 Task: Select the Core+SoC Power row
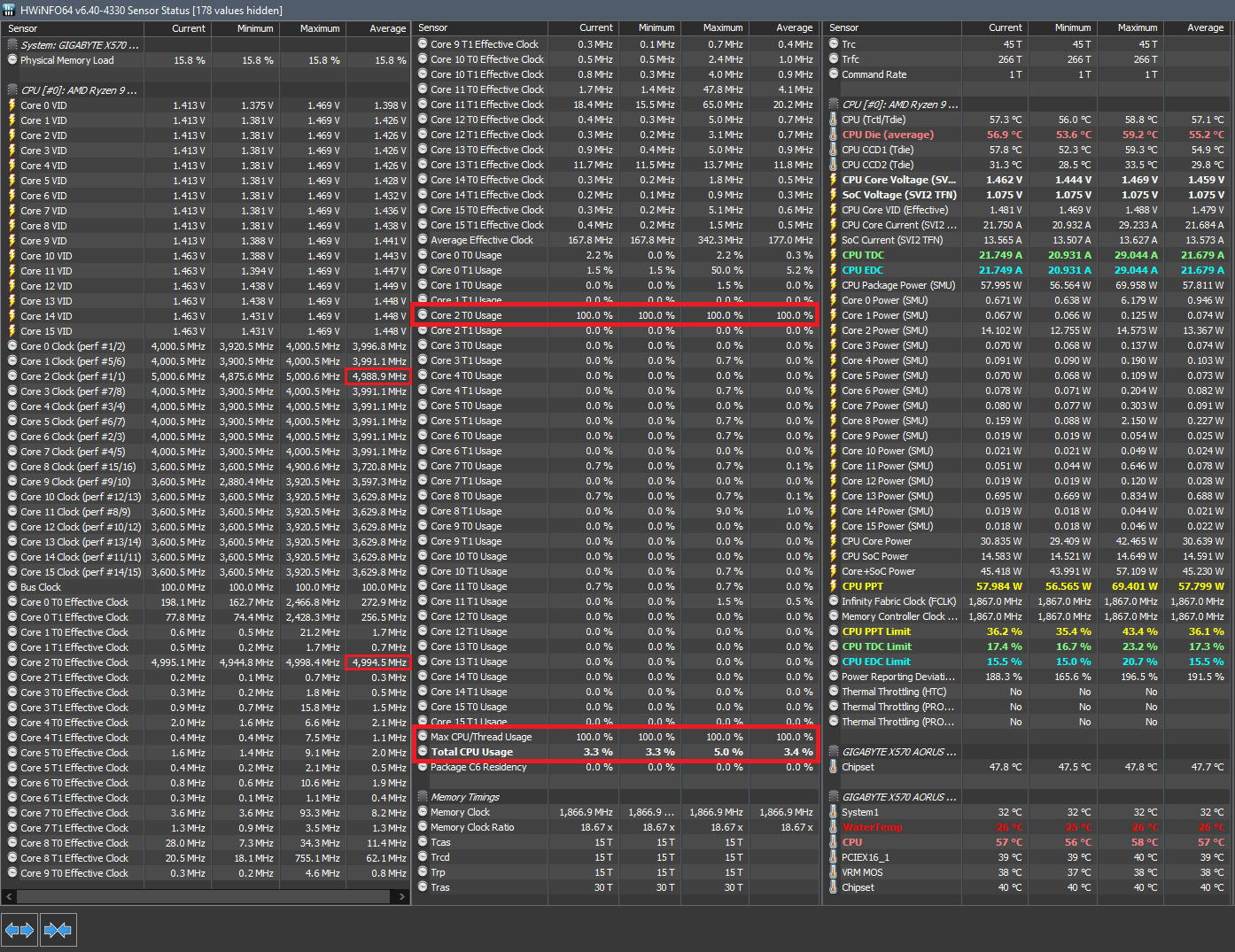coord(1028,571)
